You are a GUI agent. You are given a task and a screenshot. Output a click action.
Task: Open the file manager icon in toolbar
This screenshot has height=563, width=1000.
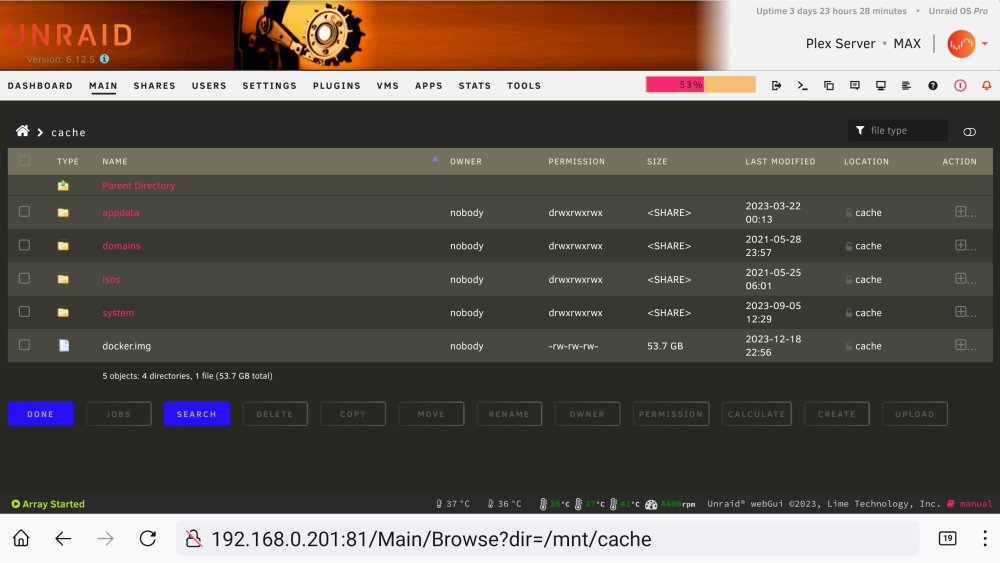(x=828, y=85)
